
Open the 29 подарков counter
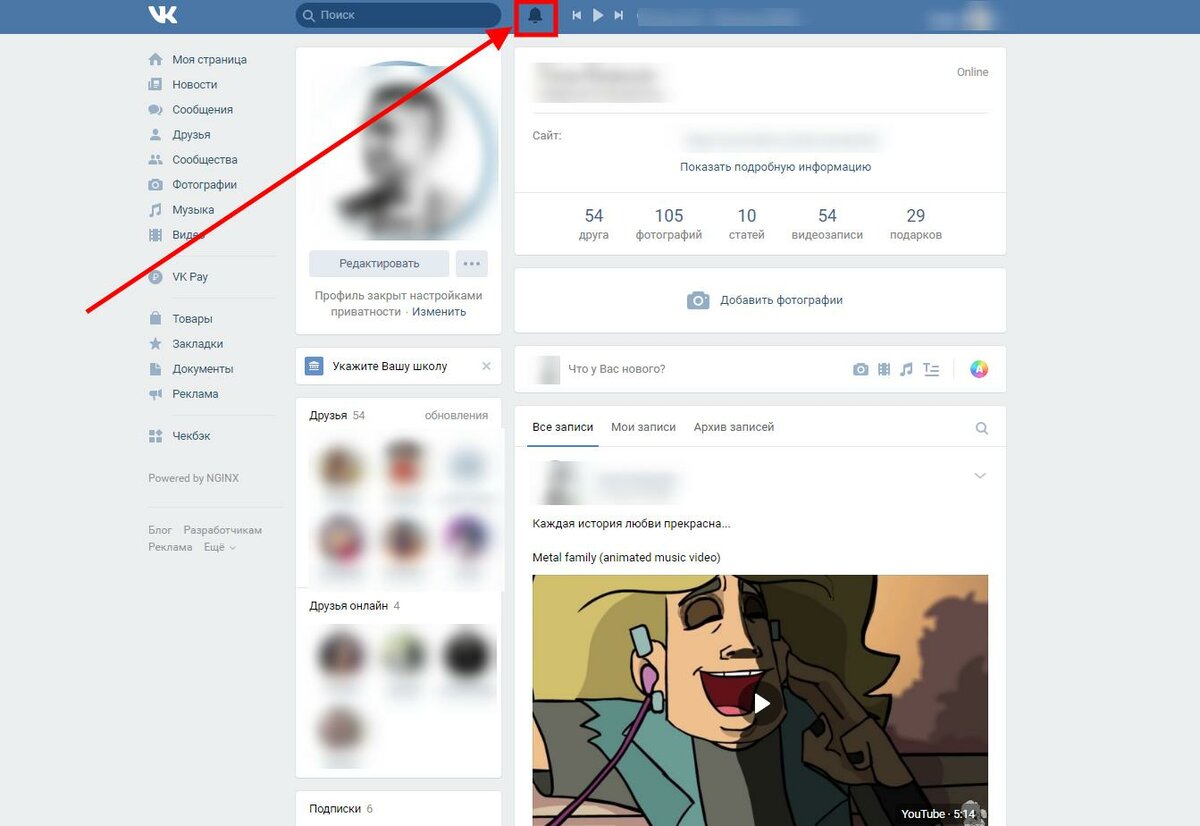tap(916, 224)
